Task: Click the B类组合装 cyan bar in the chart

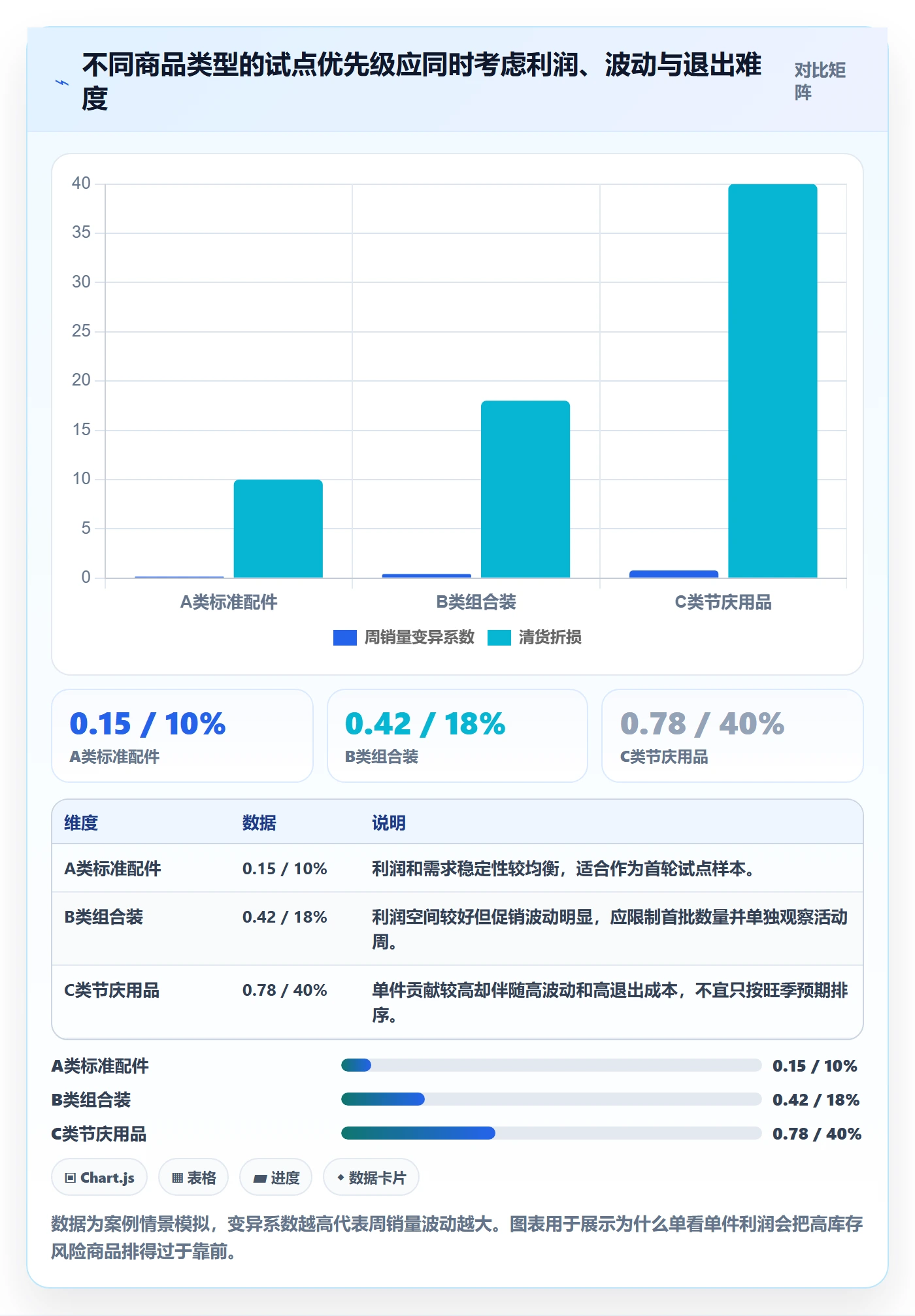Action: coord(525,489)
